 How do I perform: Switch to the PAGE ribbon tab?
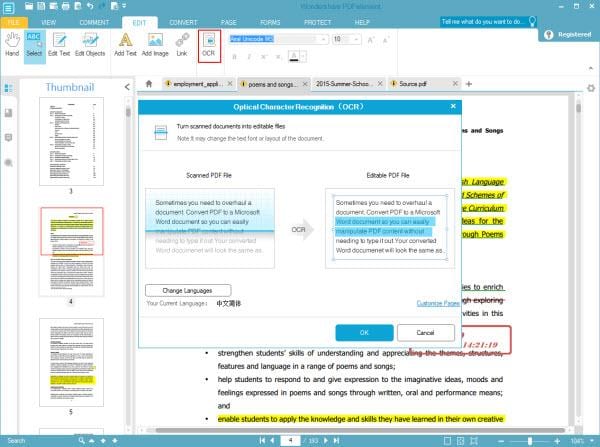[228, 22]
